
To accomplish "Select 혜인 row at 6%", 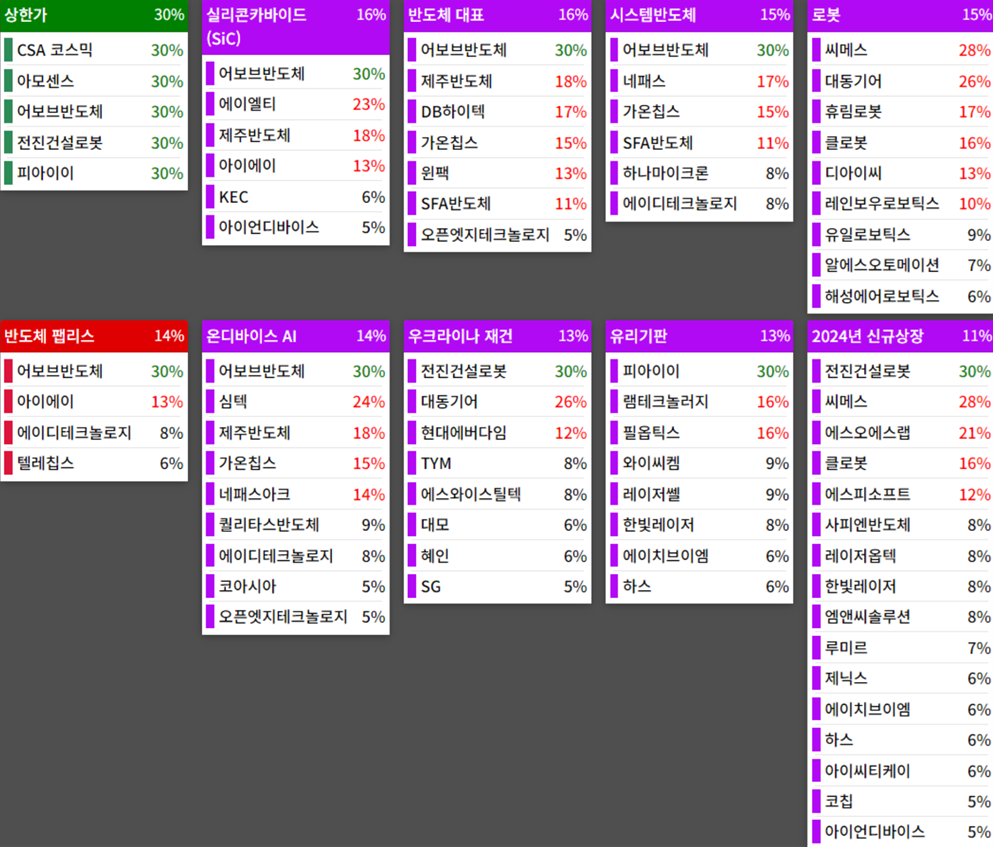I will click(x=498, y=556).
